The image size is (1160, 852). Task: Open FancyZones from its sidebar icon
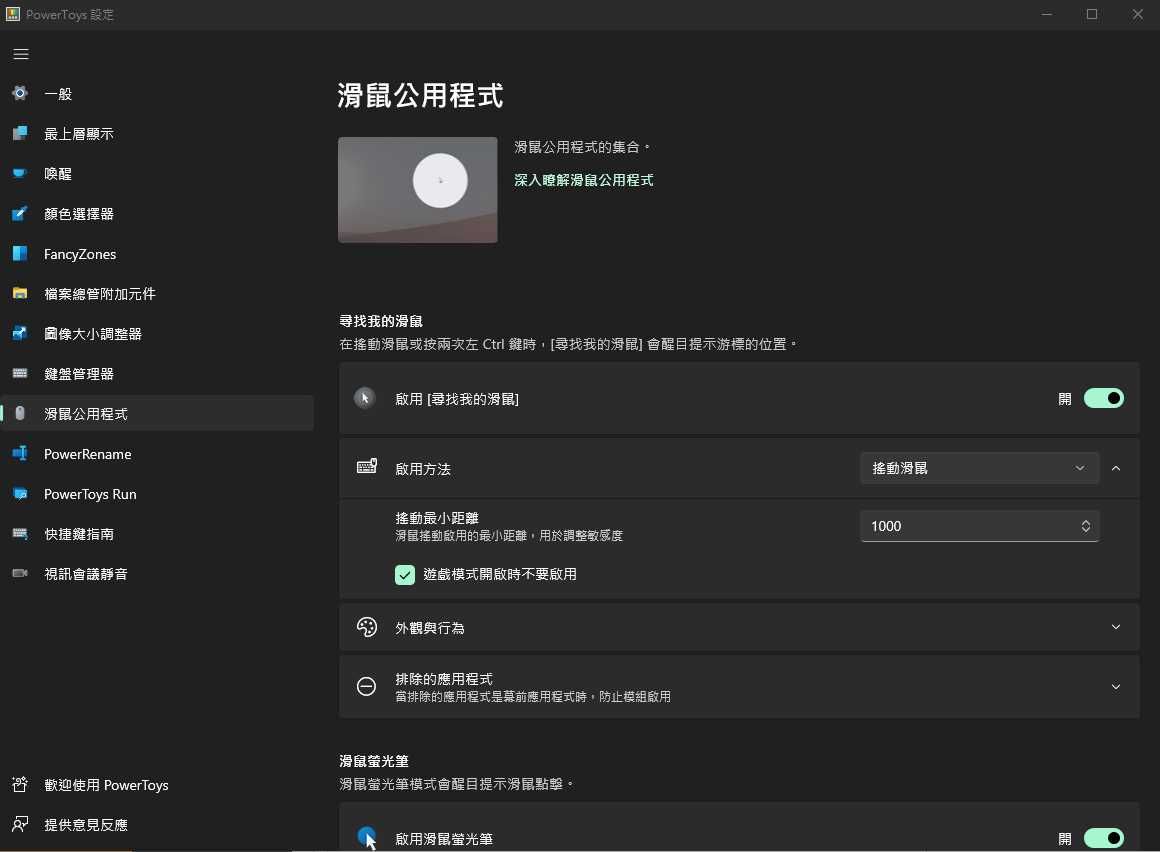tap(20, 254)
